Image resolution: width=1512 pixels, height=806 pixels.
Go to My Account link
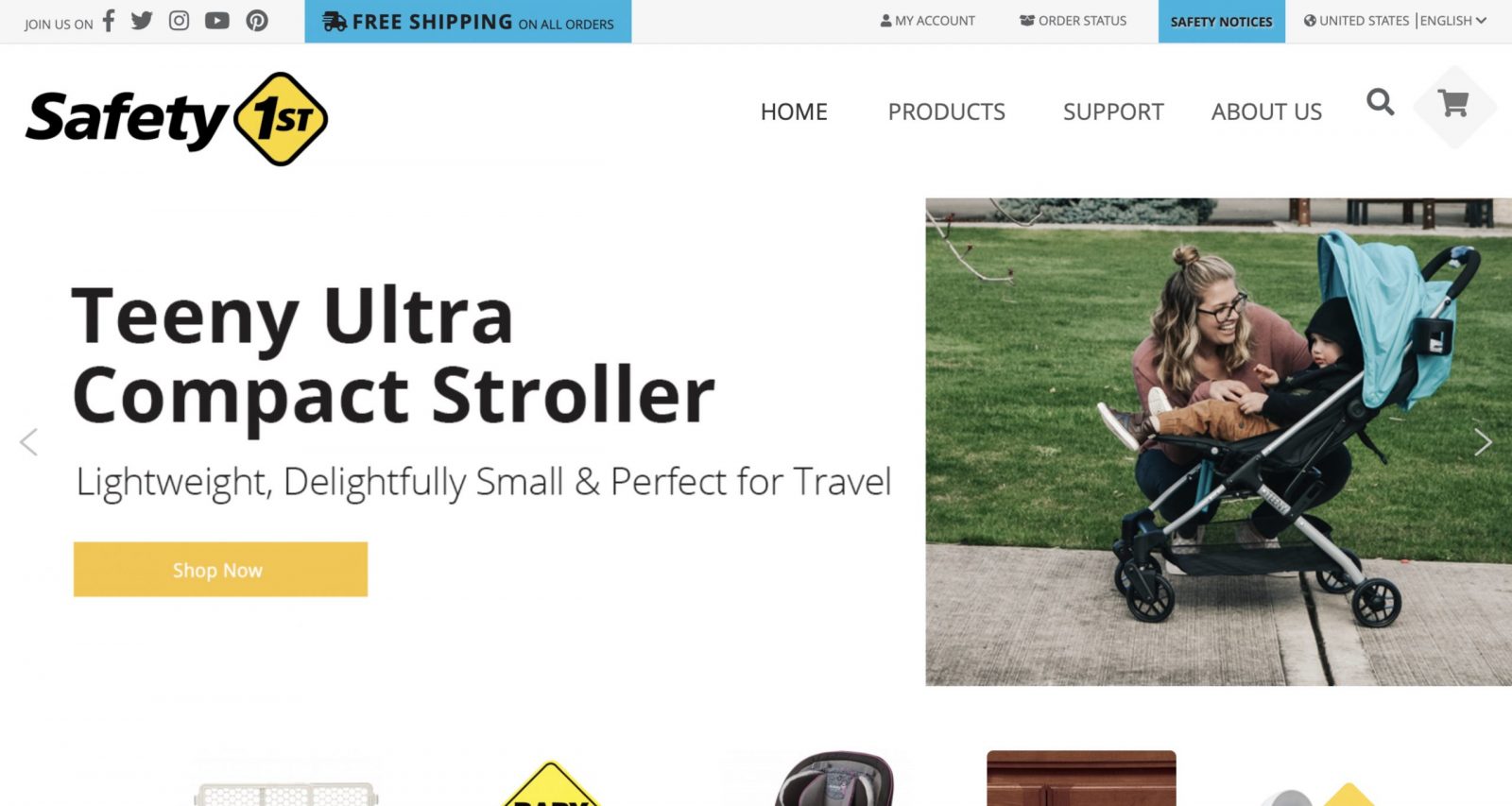click(x=927, y=21)
